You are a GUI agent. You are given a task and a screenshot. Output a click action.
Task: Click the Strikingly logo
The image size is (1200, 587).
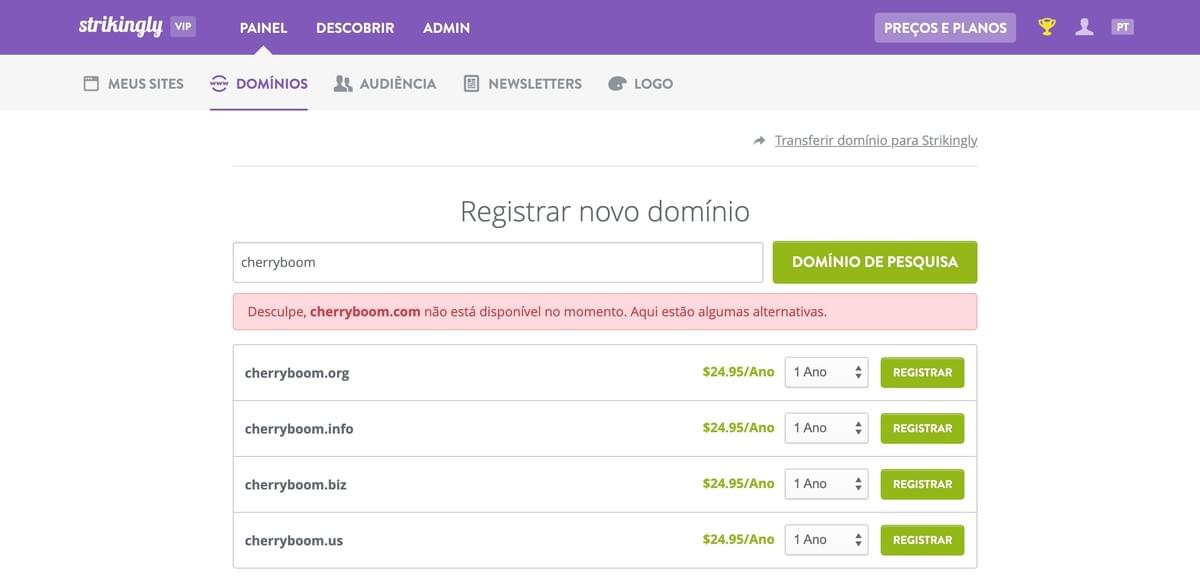pyautogui.click(x=119, y=26)
